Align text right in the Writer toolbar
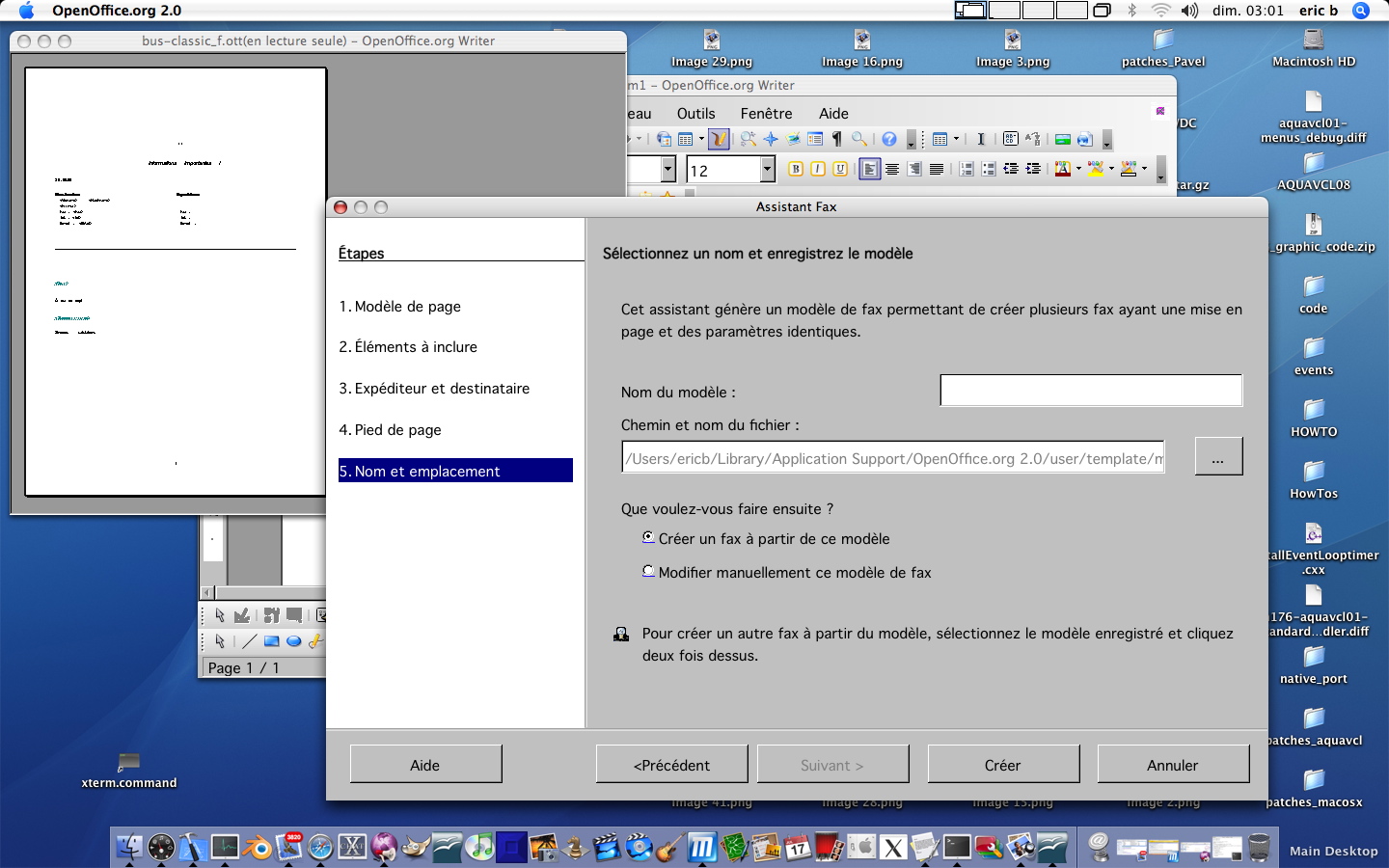The height and width of the screenshot is (868, 1389). pos(914,170)
